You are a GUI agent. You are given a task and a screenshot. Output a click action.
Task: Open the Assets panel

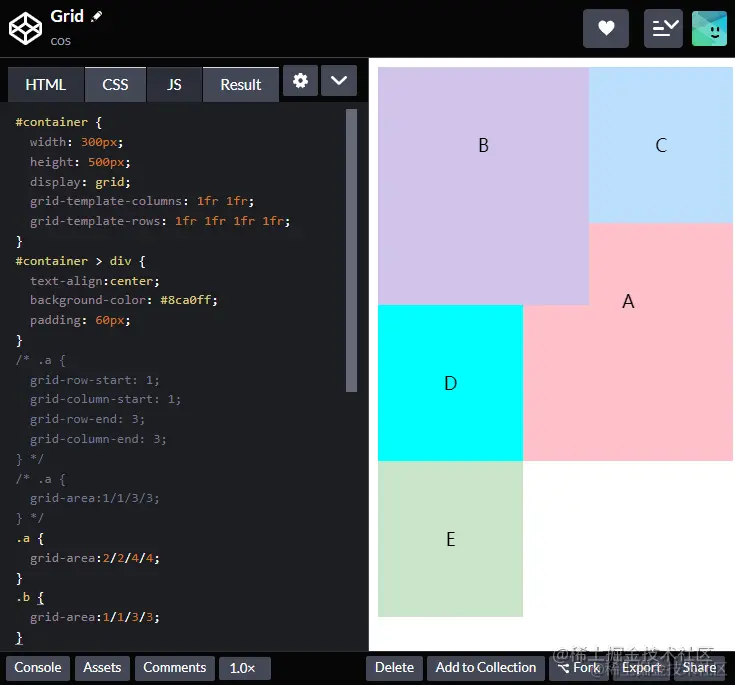tap(102, 668)
